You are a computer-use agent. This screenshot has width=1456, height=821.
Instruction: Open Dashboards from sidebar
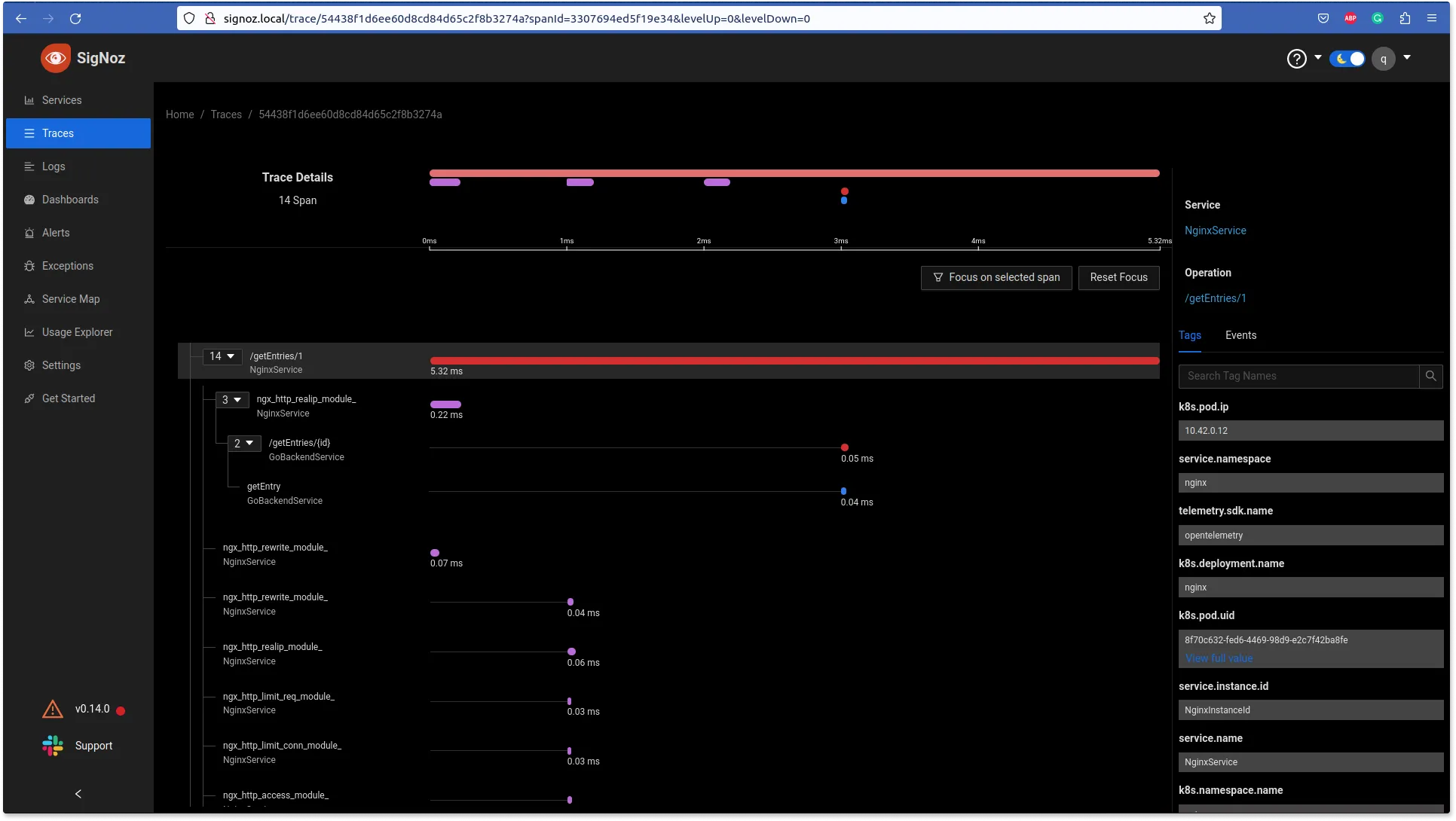(x=70, y=200)
